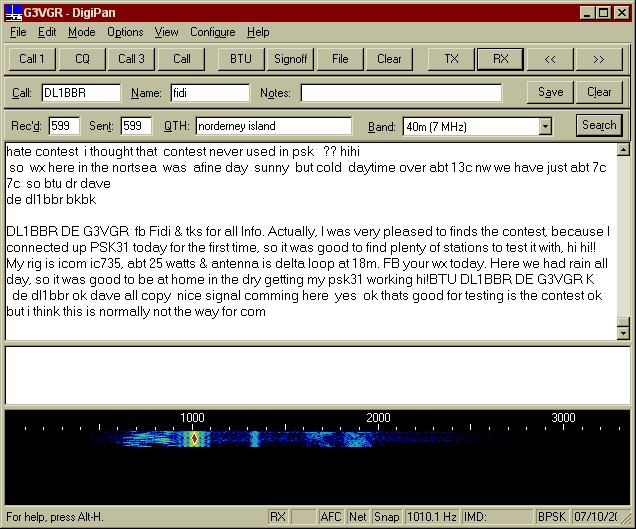Toggle Snap in status bar
Image resolution: width=636 pixels, height=529 pixels.
pyautogui.click(x=387, y=517)
